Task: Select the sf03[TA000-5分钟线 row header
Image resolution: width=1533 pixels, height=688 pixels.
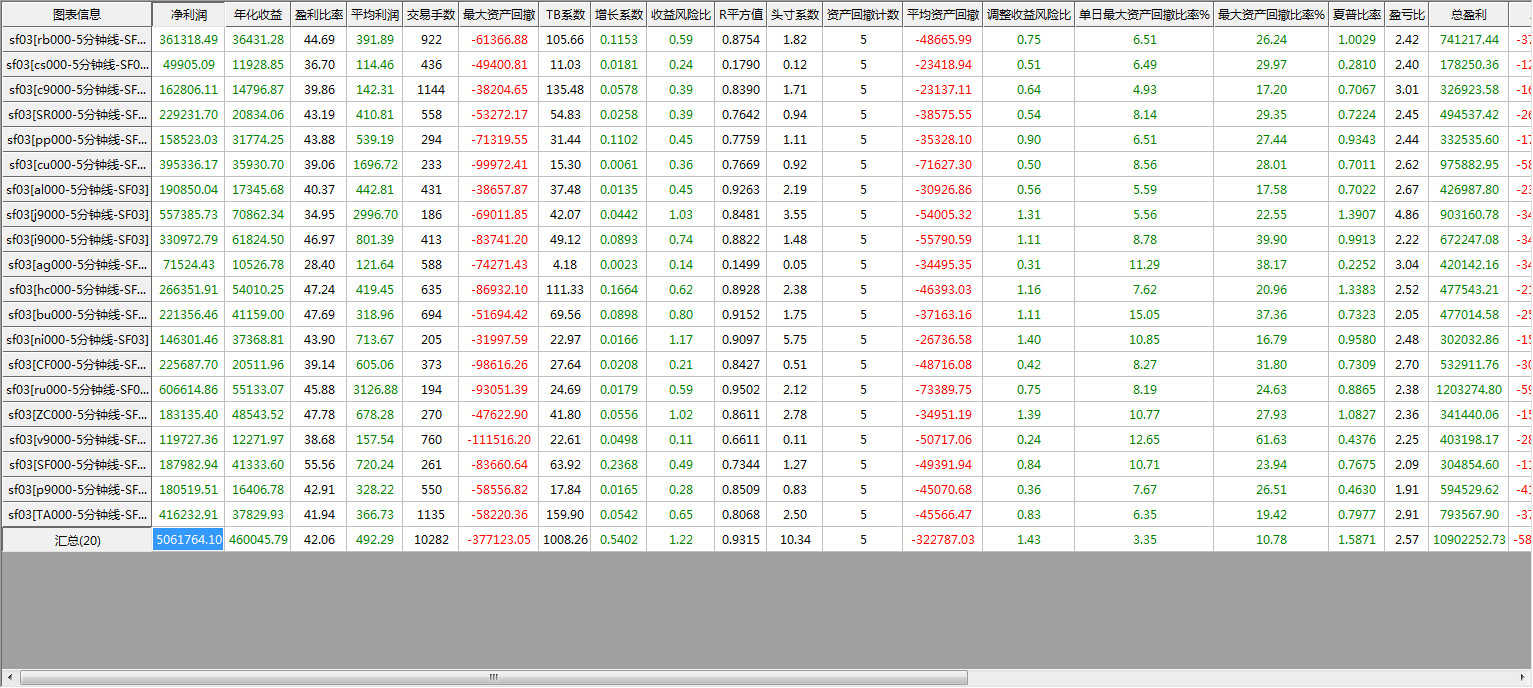Action: point(77,515)
